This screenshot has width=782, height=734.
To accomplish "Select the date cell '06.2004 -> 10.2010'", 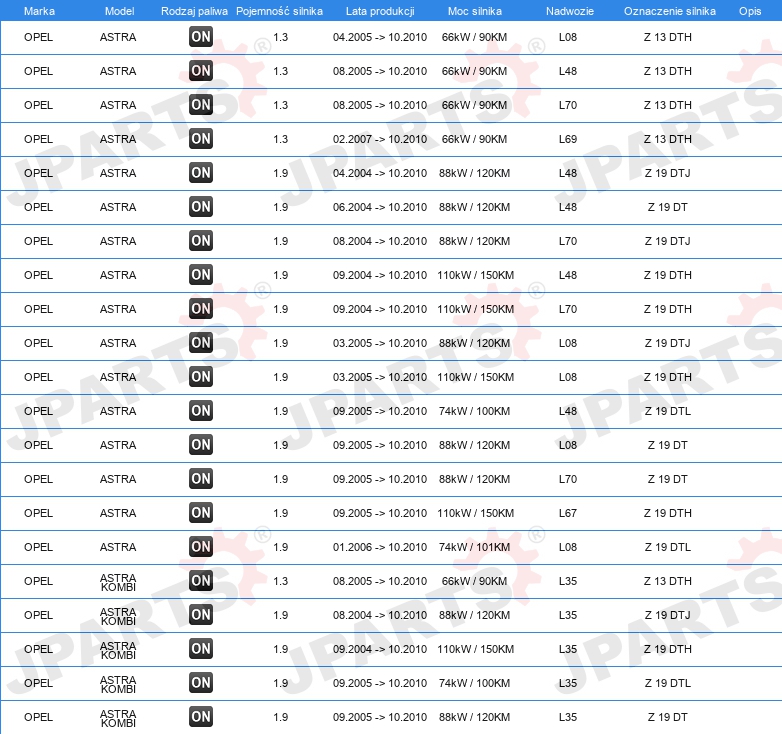I will [x=380, y=207].
